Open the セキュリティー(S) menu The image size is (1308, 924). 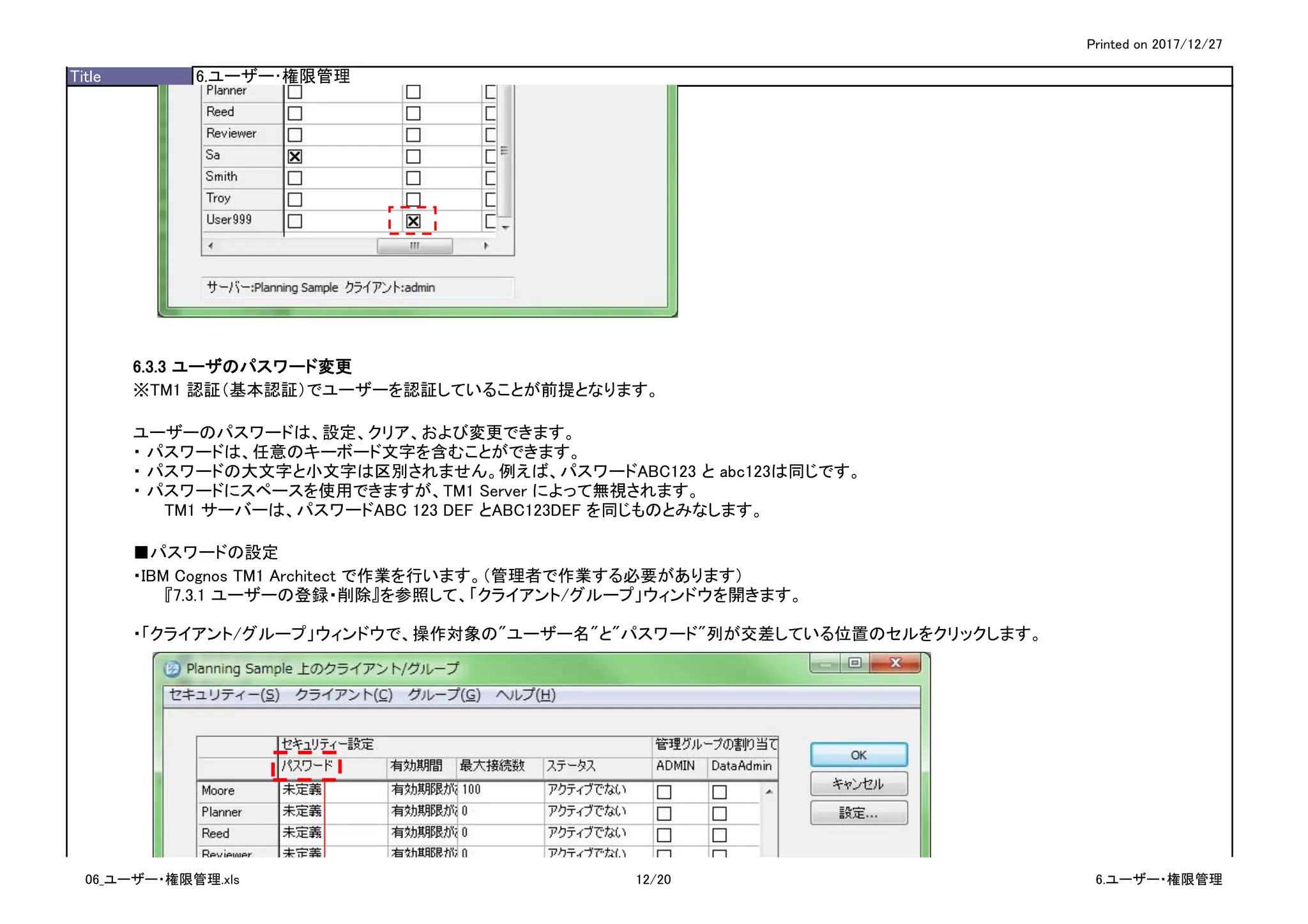coord(224,695)
